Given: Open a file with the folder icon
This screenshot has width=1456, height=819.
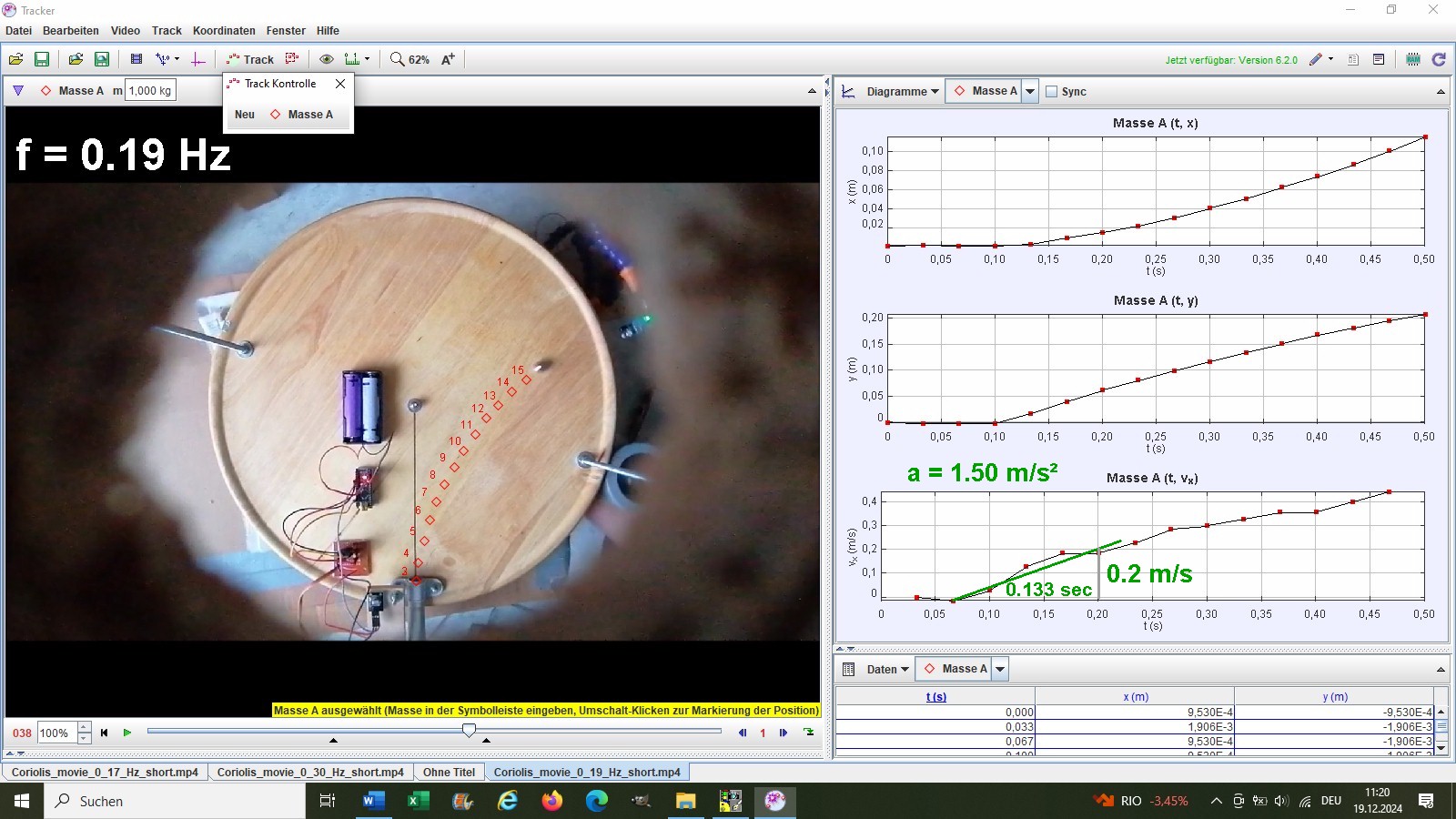Looking at the screenshot, I should [16, 59].
